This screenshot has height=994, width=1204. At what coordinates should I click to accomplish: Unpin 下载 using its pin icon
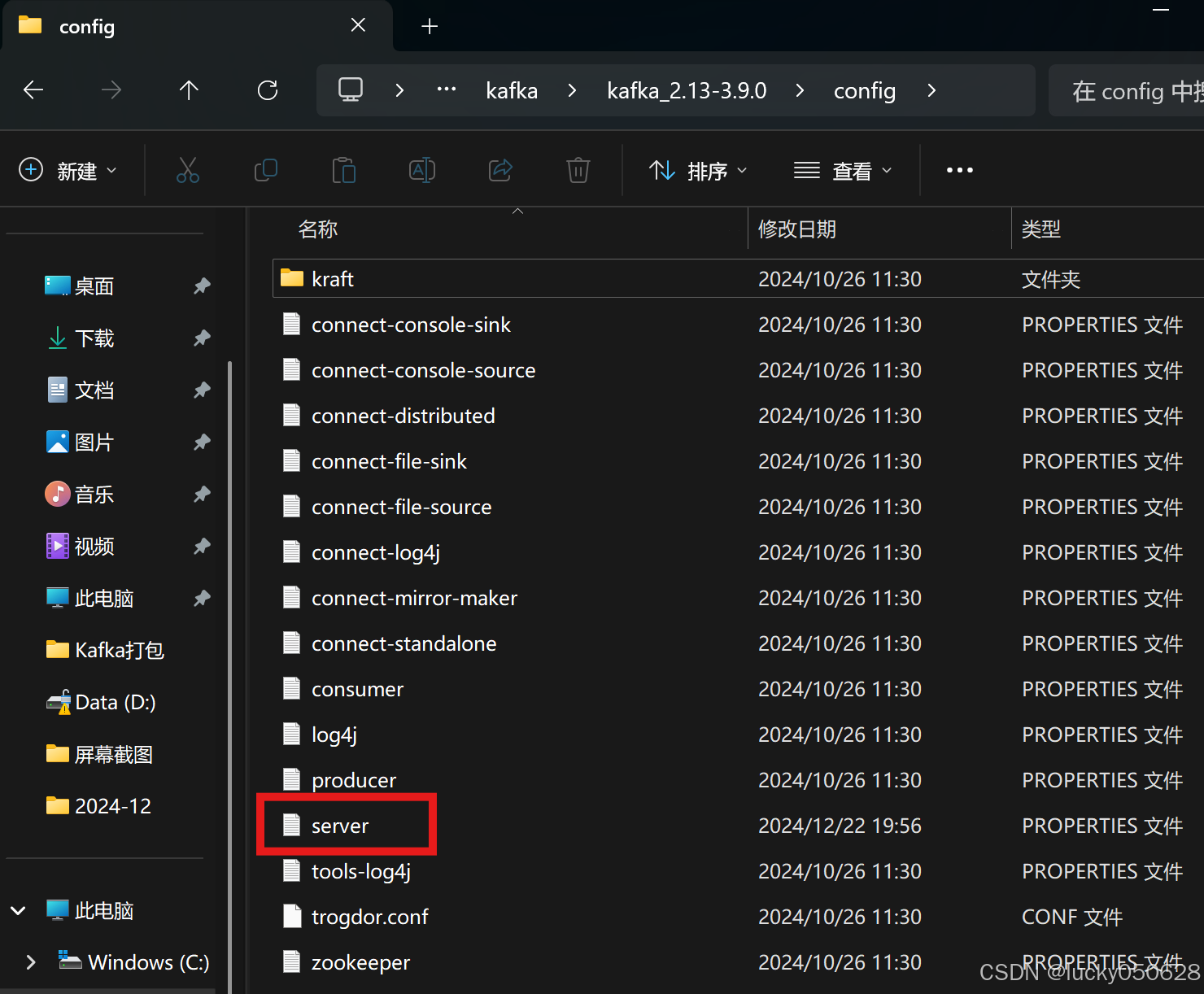202,338
